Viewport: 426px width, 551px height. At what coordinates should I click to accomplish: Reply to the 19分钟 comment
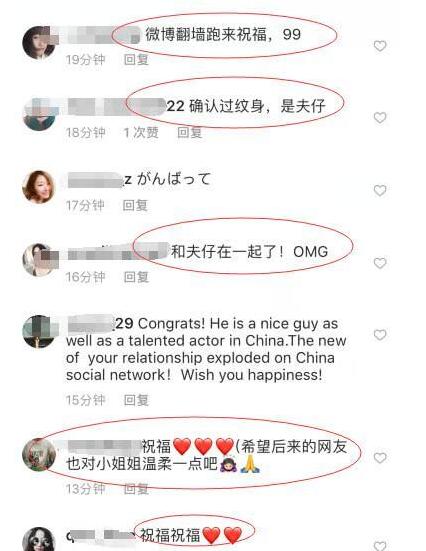coord(136,60)
